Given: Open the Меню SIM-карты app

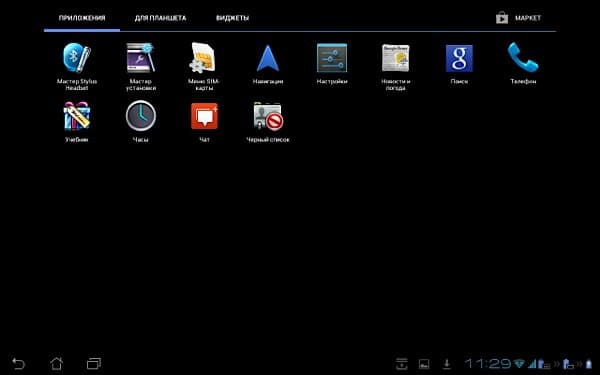Looking at the screenshot, I should [204, 66].
